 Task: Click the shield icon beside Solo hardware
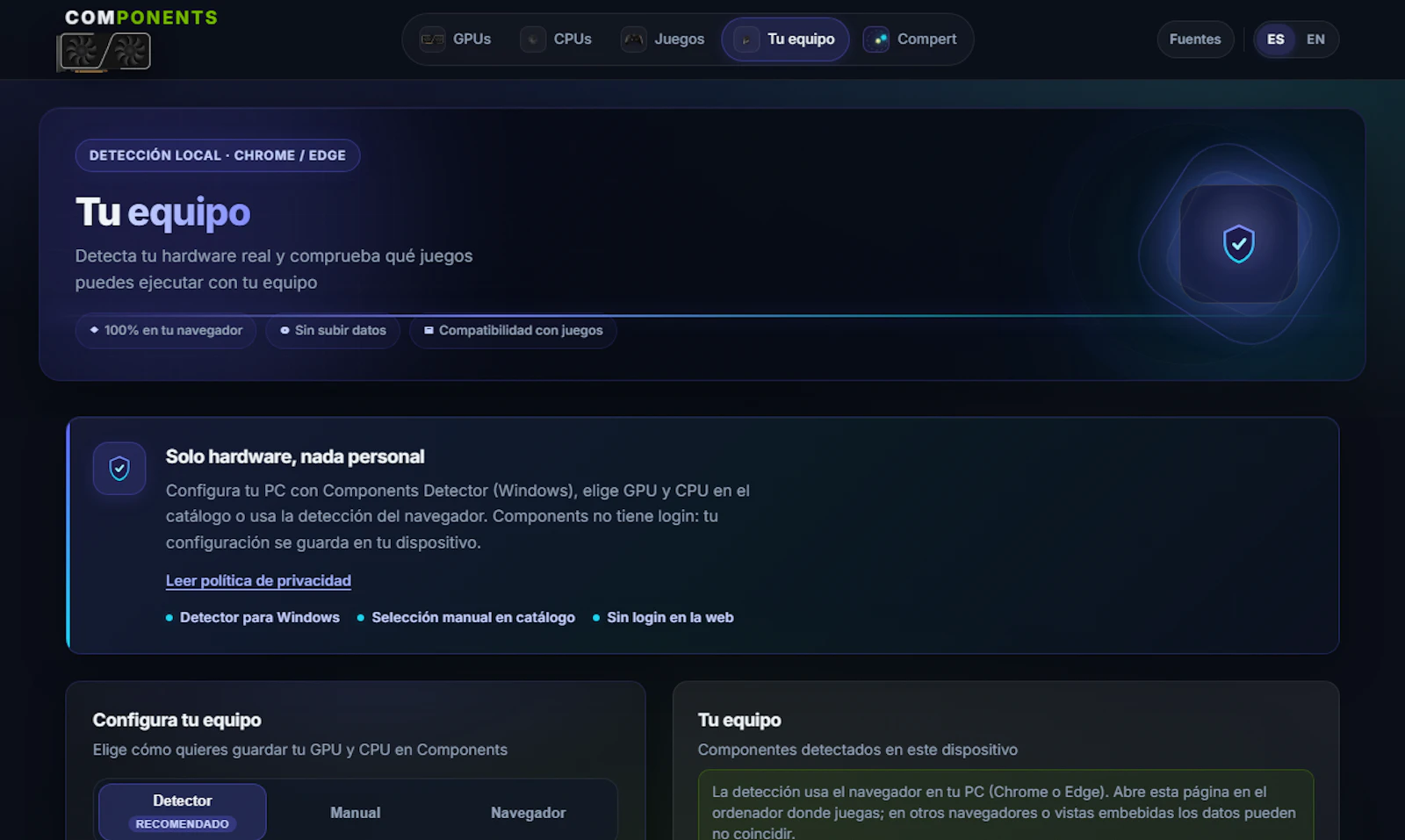pyautogui.click(x=119, y=469)
